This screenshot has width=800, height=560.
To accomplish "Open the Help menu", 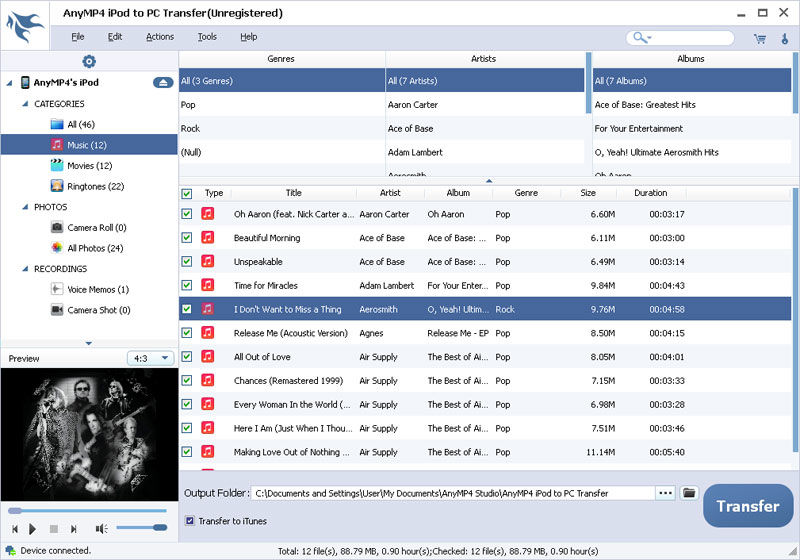I will [x=248, y=37].
